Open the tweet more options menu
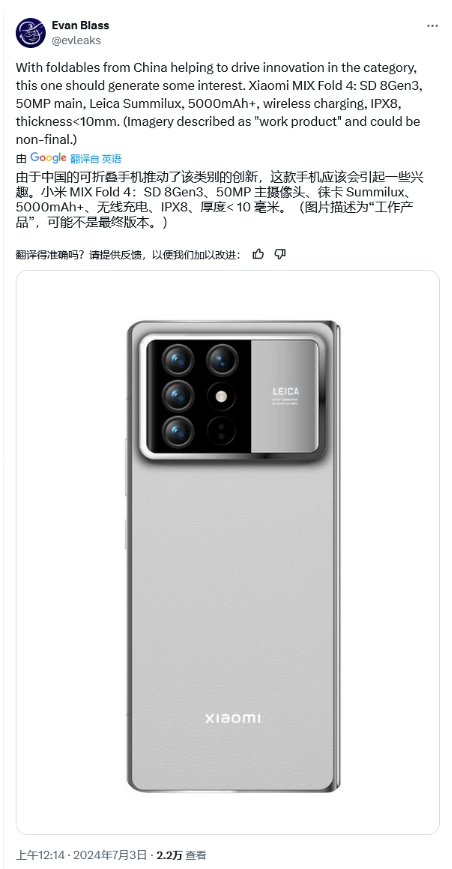The width and height of the screenshot is (452, 869). point(432,26)
